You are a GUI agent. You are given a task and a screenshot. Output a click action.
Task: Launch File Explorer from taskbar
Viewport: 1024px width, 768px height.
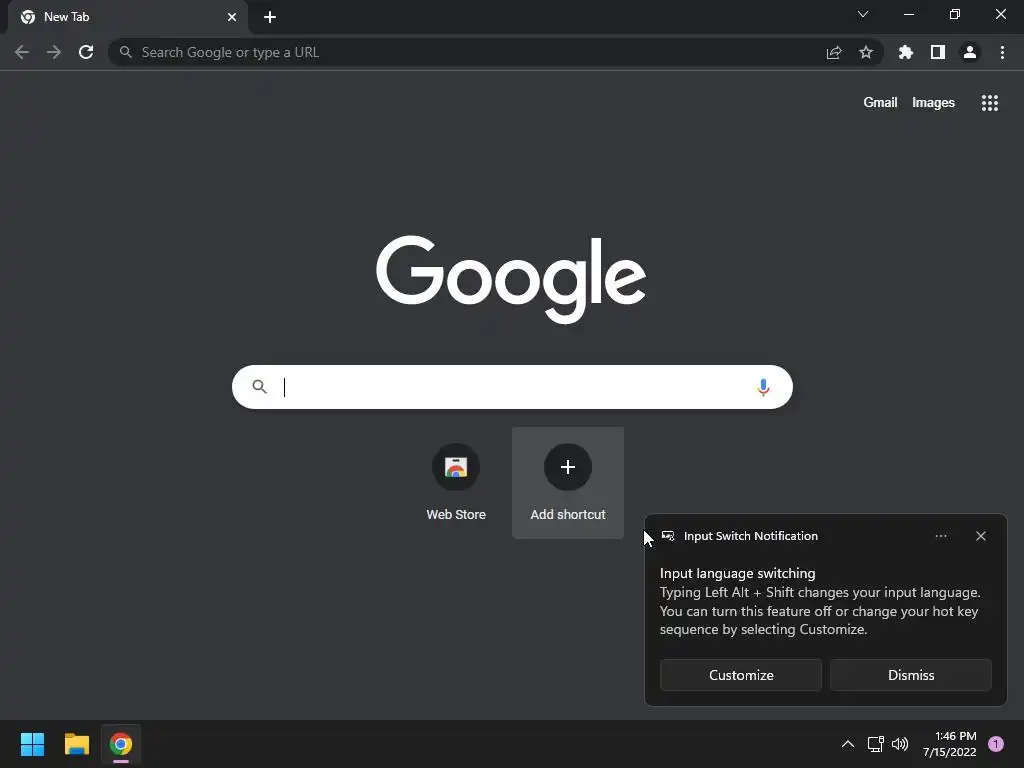(76, 744)
